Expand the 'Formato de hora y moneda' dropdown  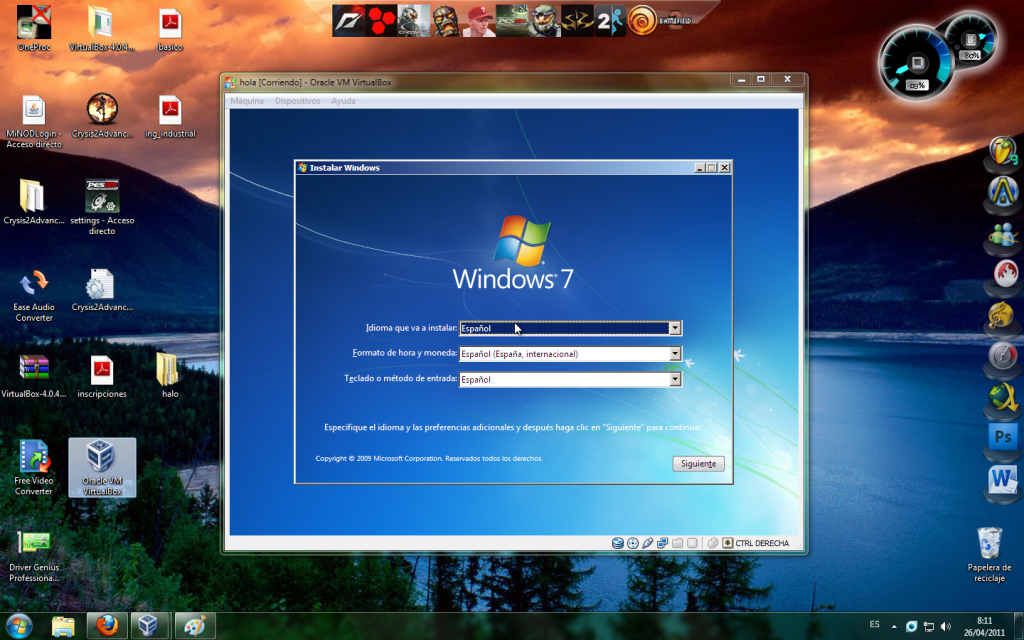(x=675, y=353)
